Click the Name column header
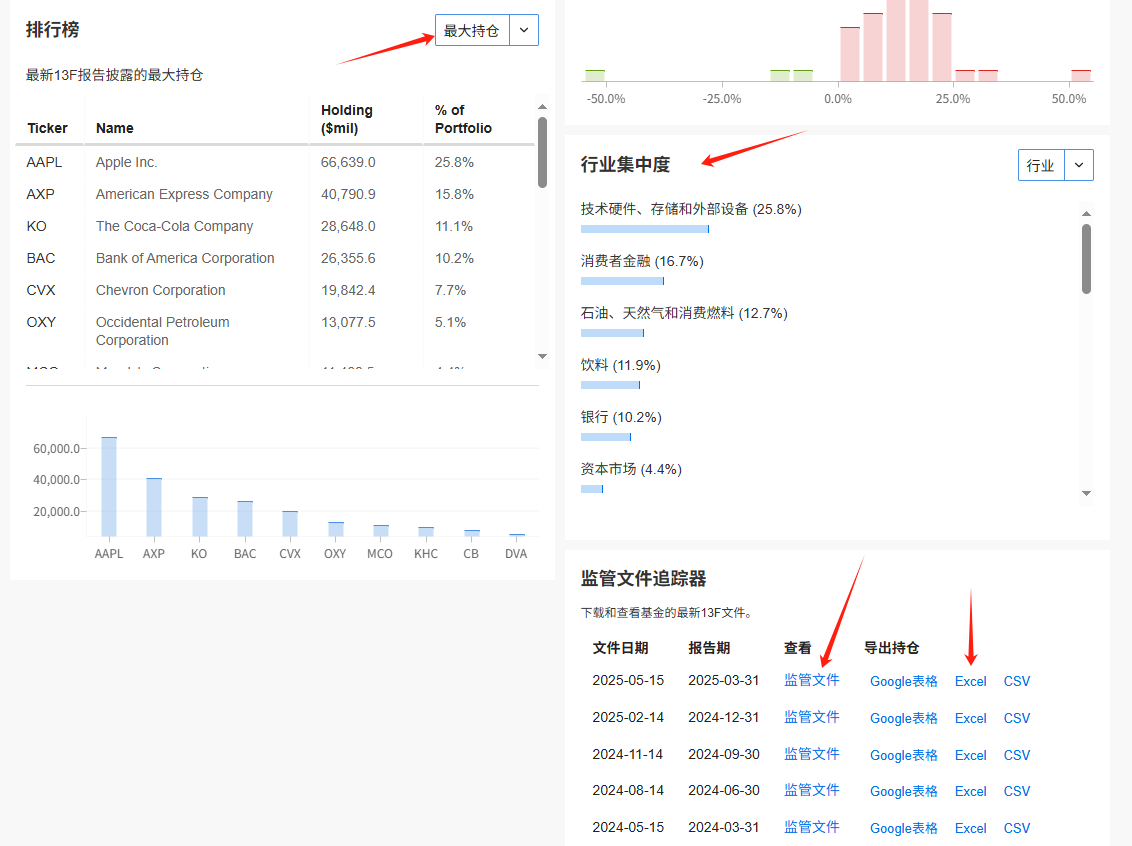1132x846 pixels. pyautogui.click(x=114, y=128)
